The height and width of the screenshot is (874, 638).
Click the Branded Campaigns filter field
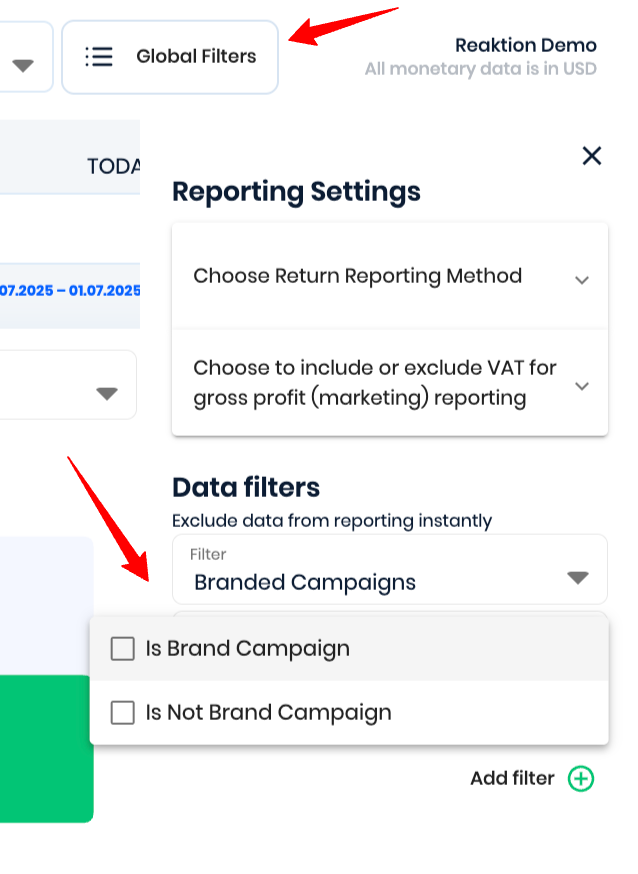pos(389,570)
